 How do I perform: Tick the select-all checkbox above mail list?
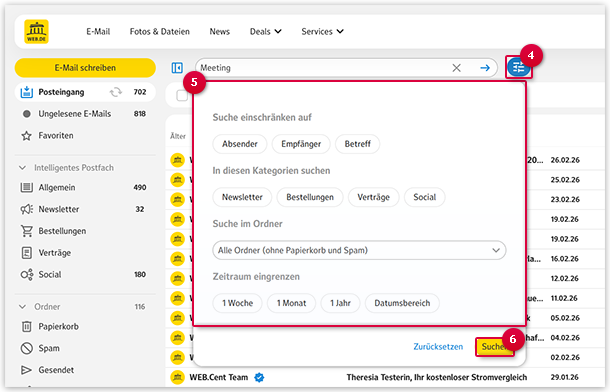coord(182,95)
